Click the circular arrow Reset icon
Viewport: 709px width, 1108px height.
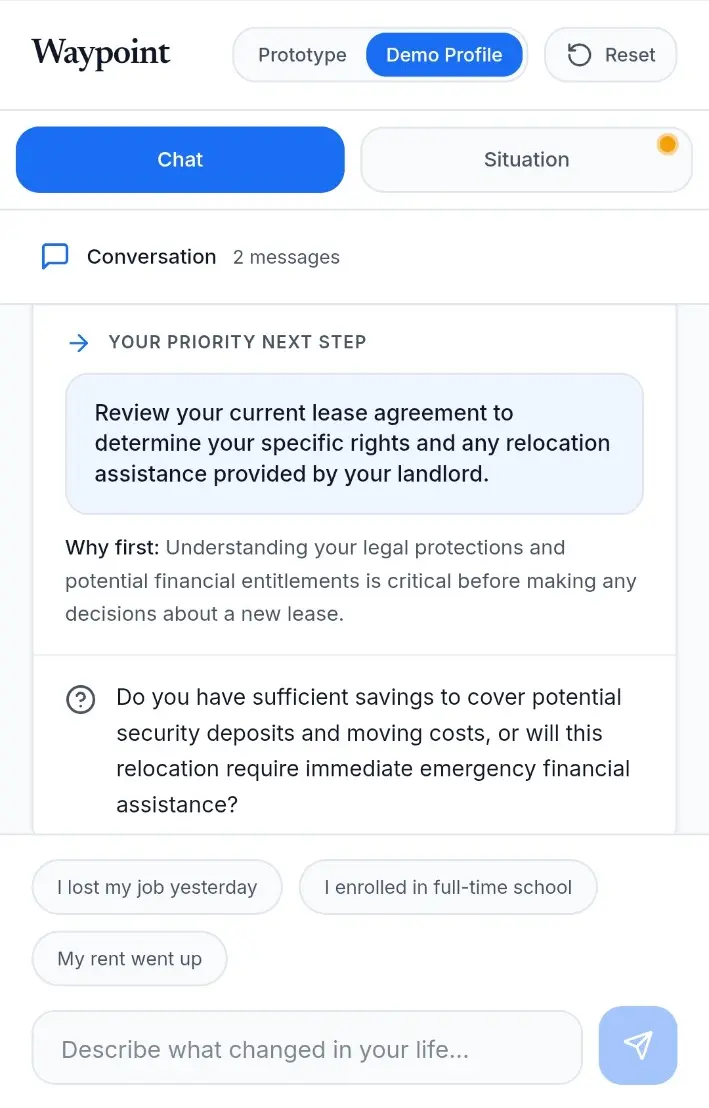579,55
